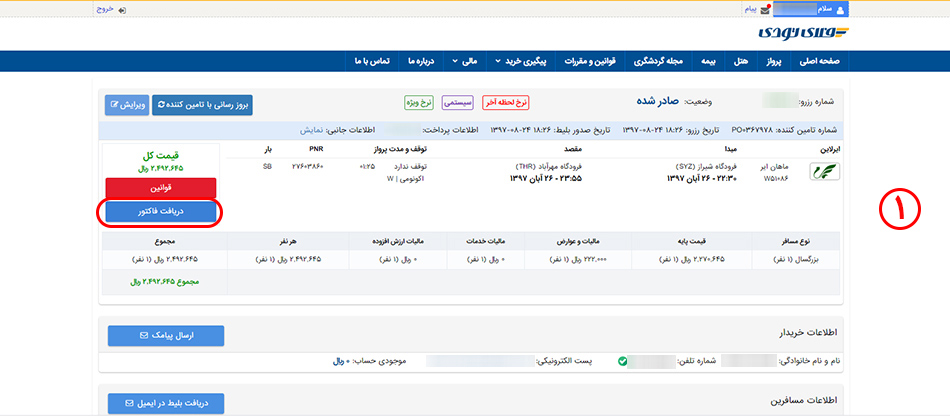Screen dimensions: 950x416
Task: Open the پرواز flights menu item
Action: pos(772,61)
